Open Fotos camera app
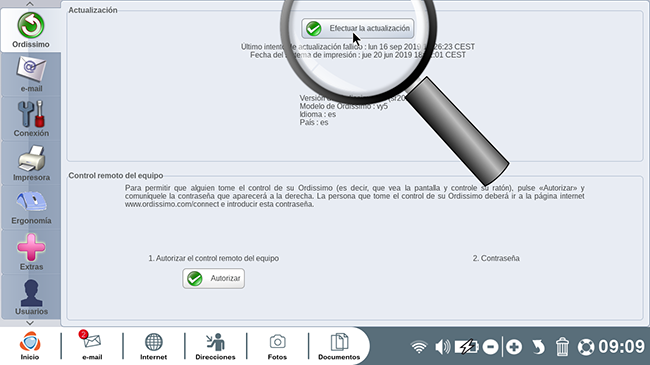The image size is (650, 365). 277,346
